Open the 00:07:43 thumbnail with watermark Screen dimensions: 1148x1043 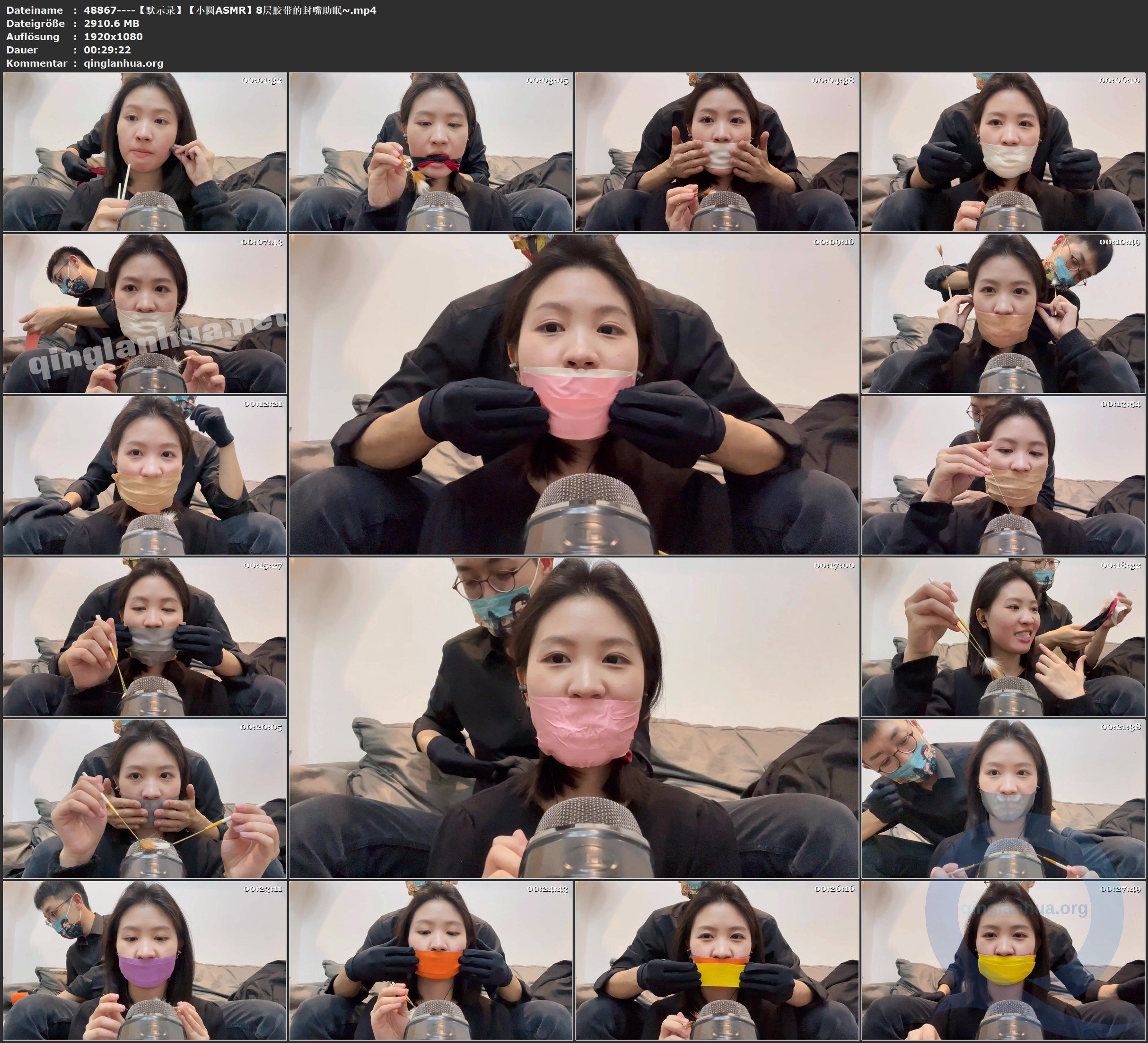click(x=145, y=313)
